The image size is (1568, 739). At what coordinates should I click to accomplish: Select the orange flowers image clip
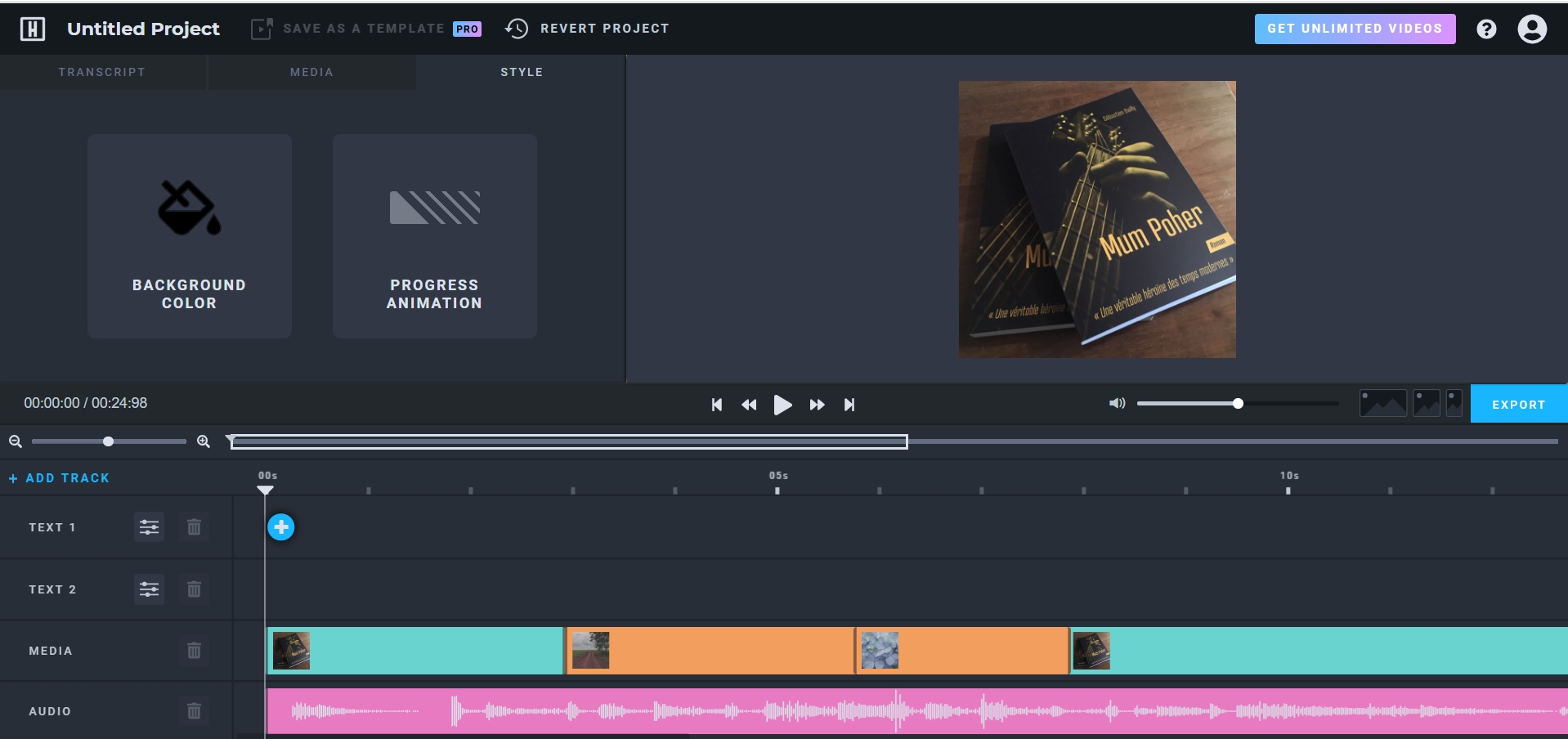click(962, 651)
